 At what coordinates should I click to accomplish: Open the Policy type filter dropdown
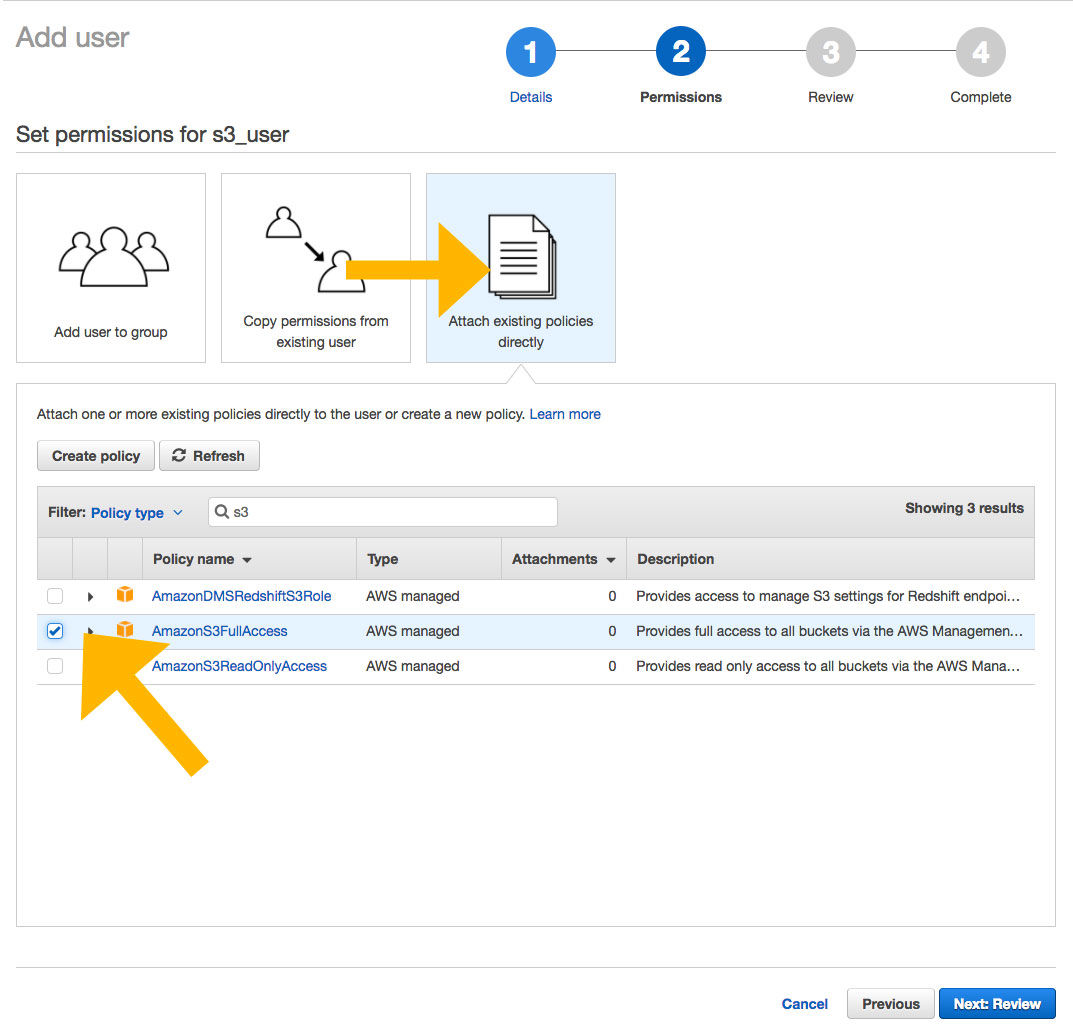[x=137, y=513]
